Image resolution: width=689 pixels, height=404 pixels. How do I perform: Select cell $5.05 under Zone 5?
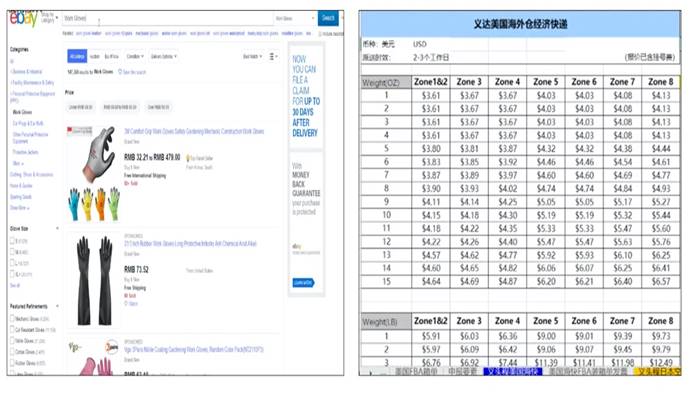[x=545, y=202]
